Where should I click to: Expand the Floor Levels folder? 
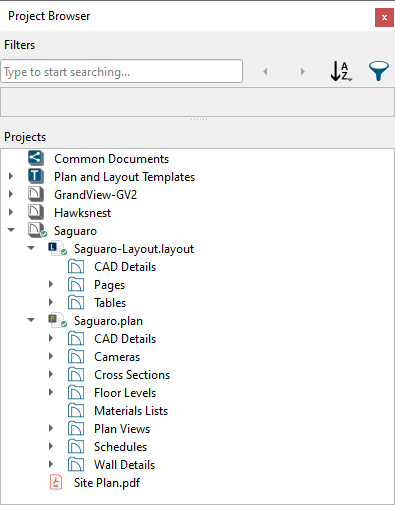tap(51, 392)
